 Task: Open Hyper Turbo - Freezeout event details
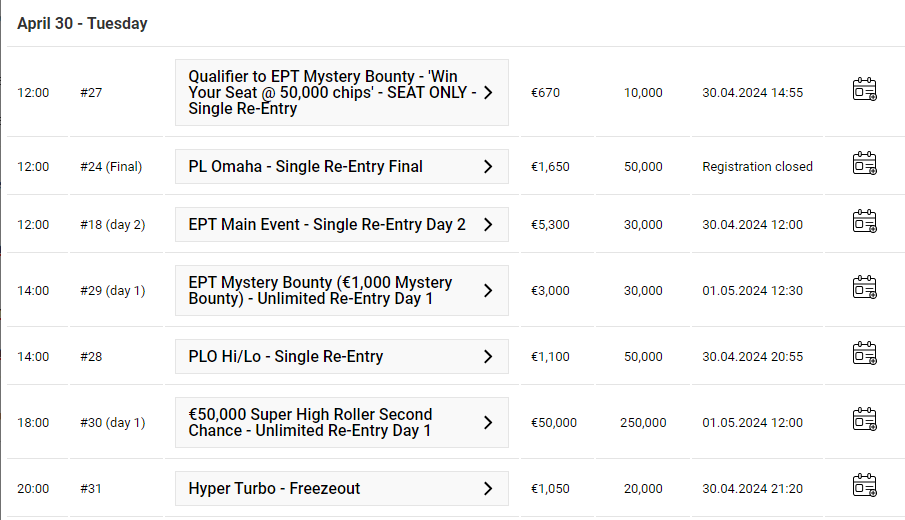(342, 488)
